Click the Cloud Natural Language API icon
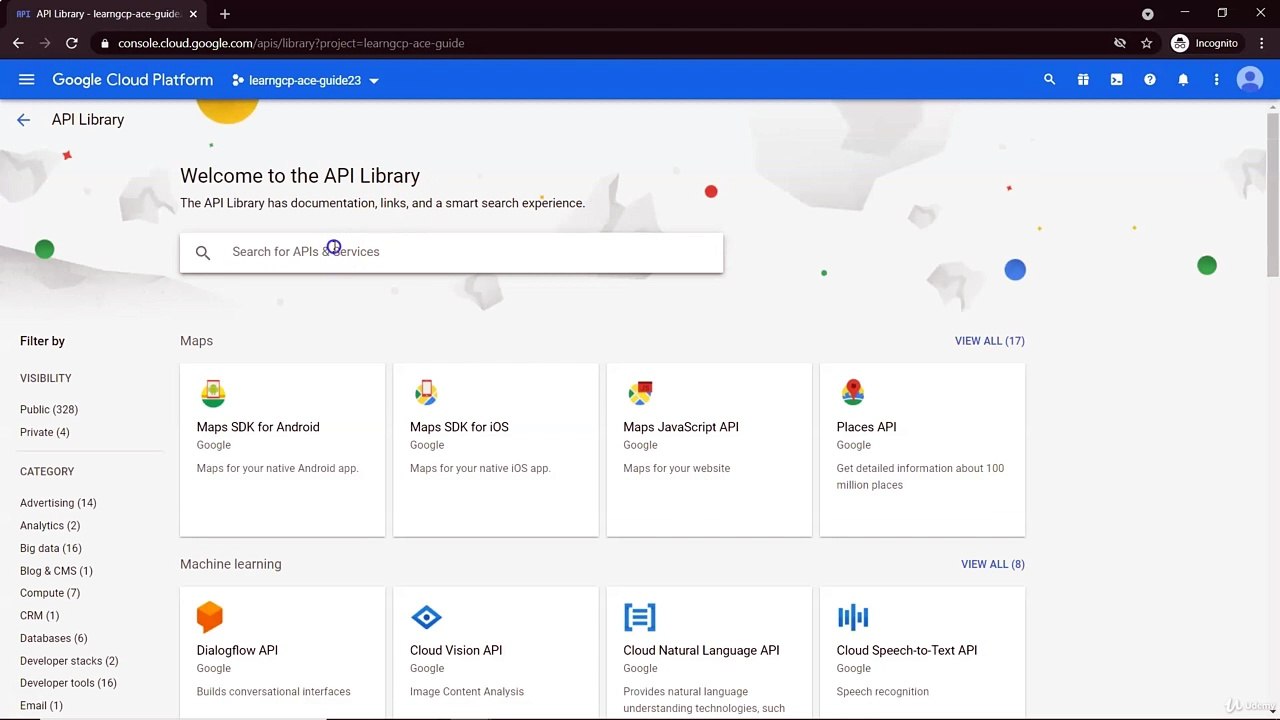The image size is (1280, 720). pyautogui.click(x=640, y=617)
